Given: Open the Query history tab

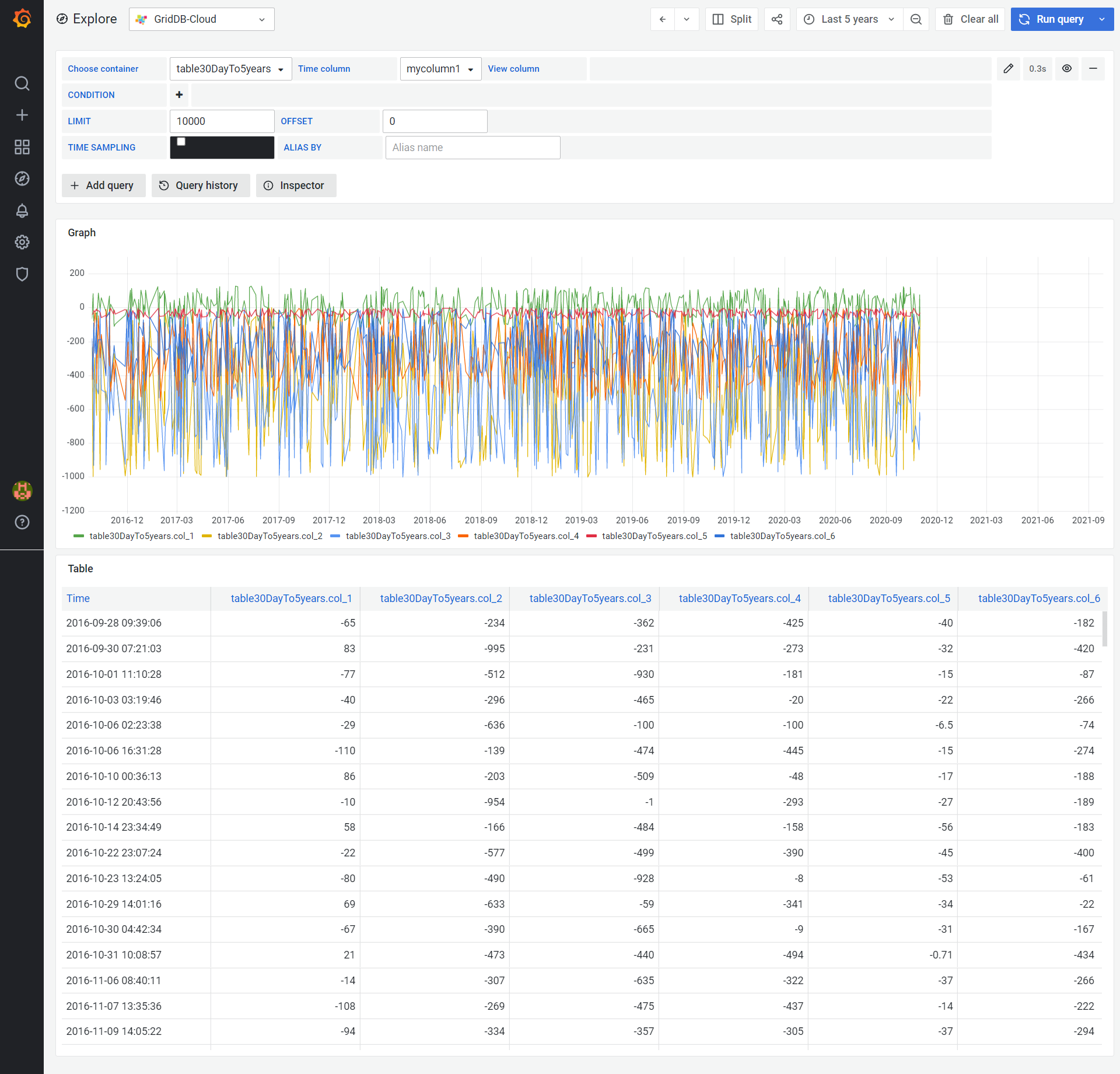Looking at the screenshot, I should coord(200,186).
